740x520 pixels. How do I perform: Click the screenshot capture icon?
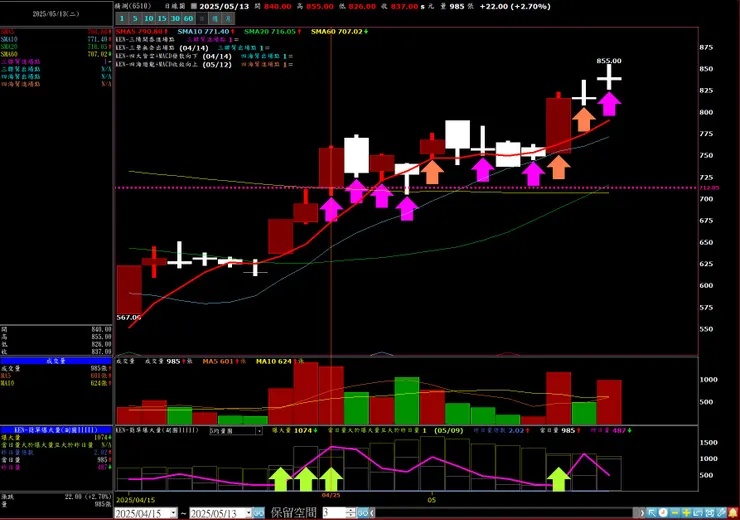point(710,513)
